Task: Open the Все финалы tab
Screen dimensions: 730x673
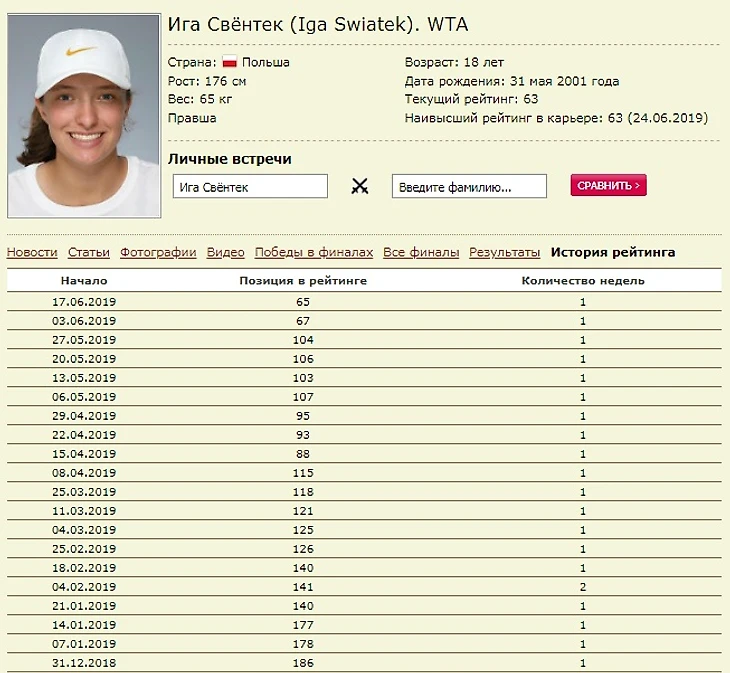Action: (421, 253)
